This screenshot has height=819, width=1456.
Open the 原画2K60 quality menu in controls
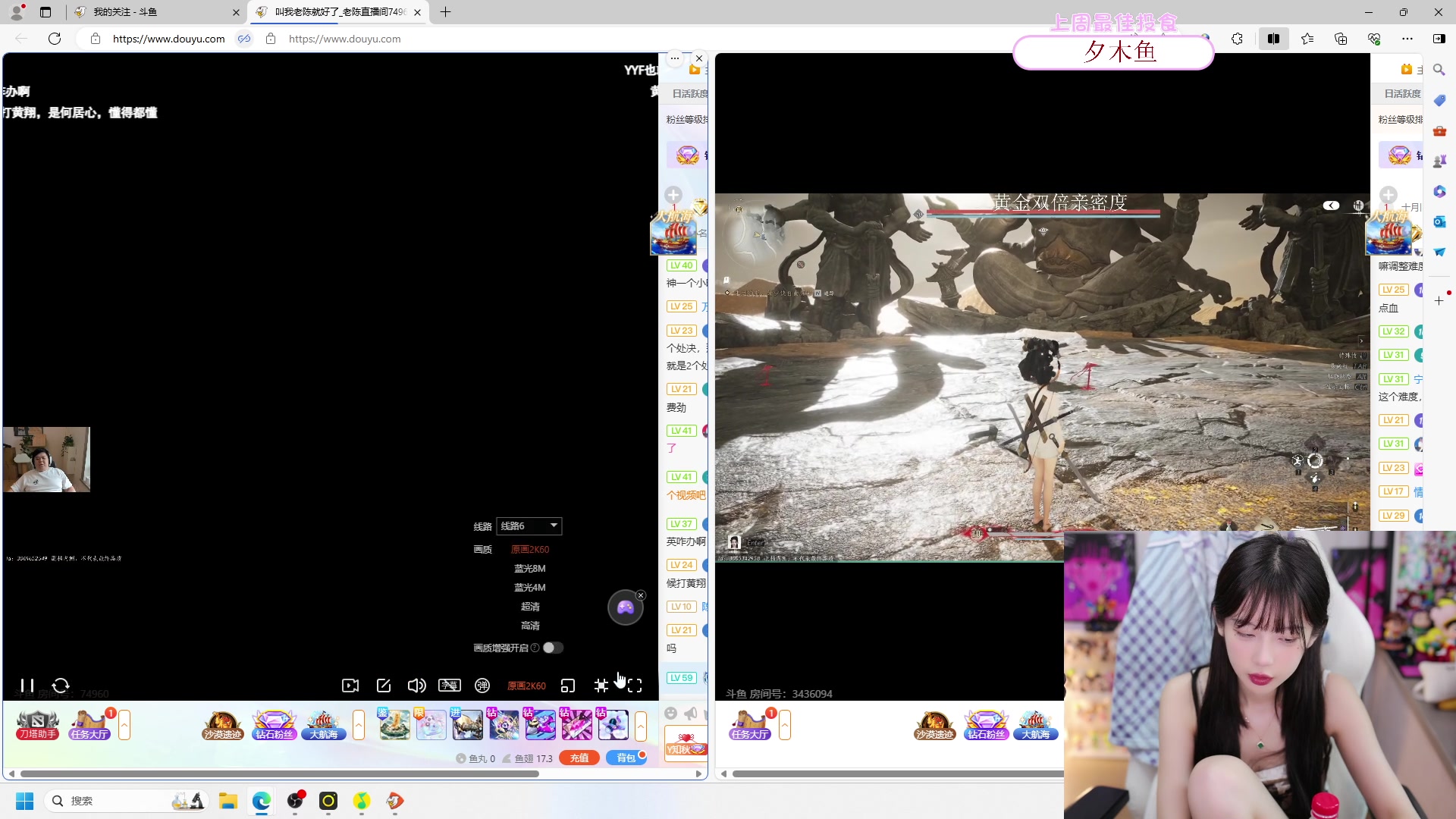click(x=526, y=686)
